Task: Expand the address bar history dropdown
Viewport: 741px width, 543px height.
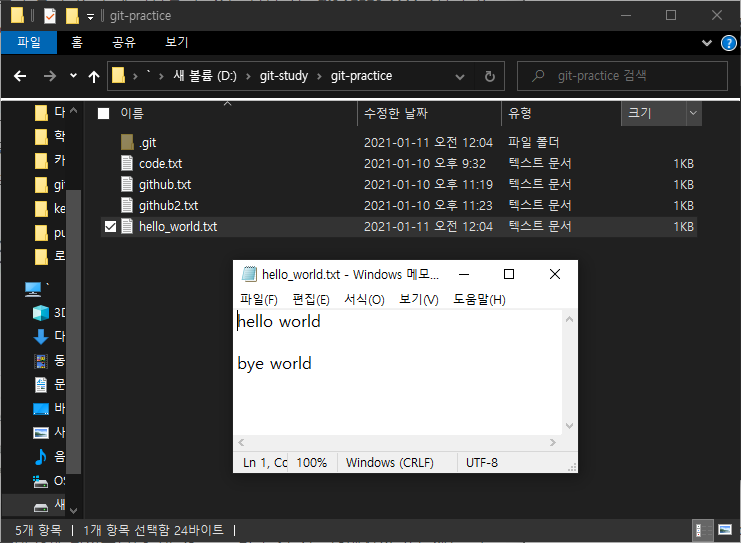Action: click(x=460, y=77)
